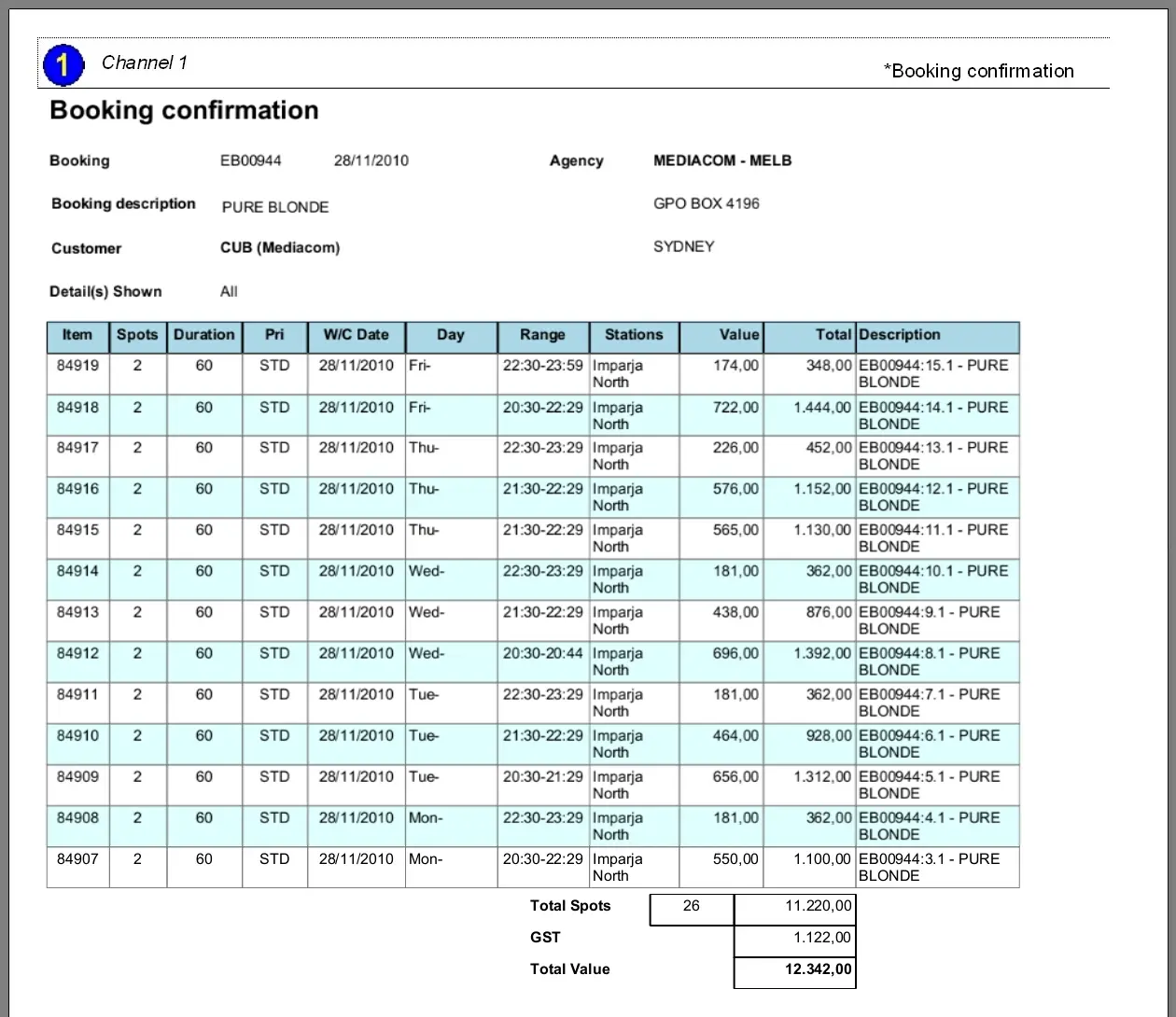Click the blue Channel 1 logo icon
Image resolution: width=1176 pixels, height=1017 pixels.
point(63,64)
